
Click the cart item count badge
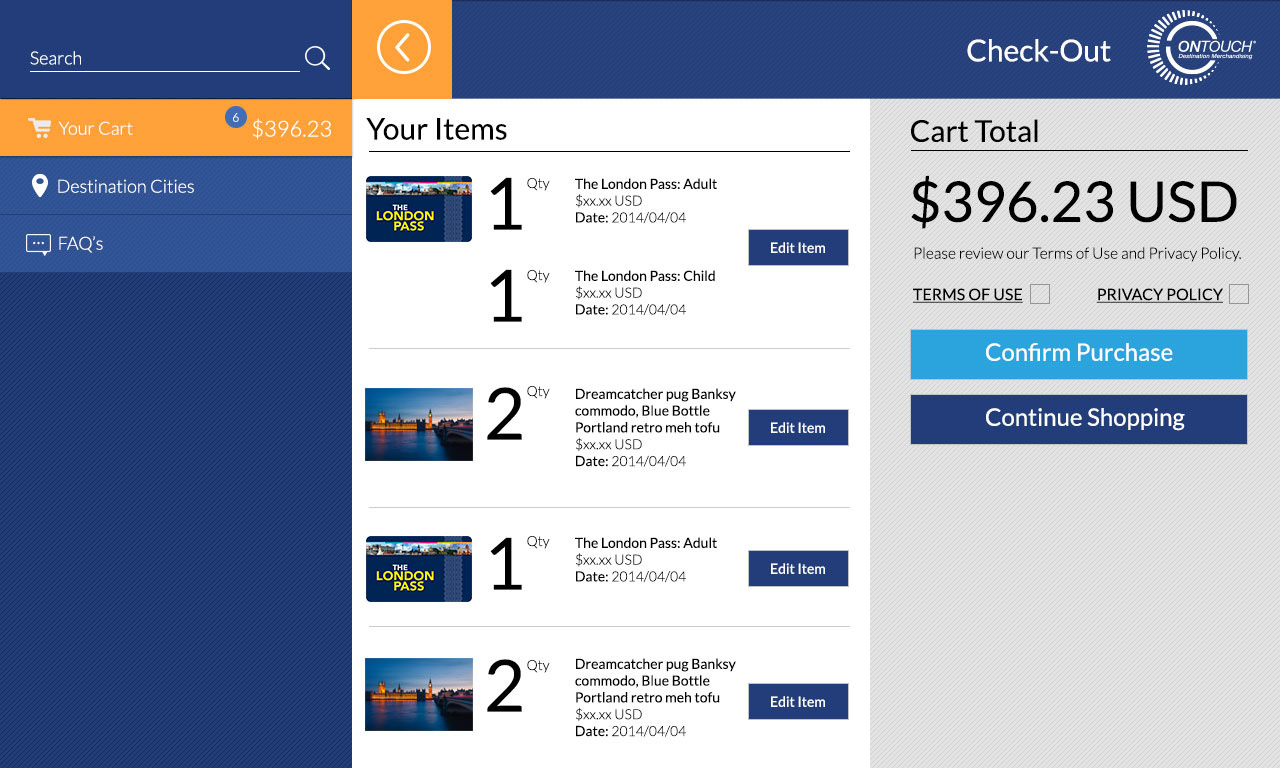click(236, 117)
